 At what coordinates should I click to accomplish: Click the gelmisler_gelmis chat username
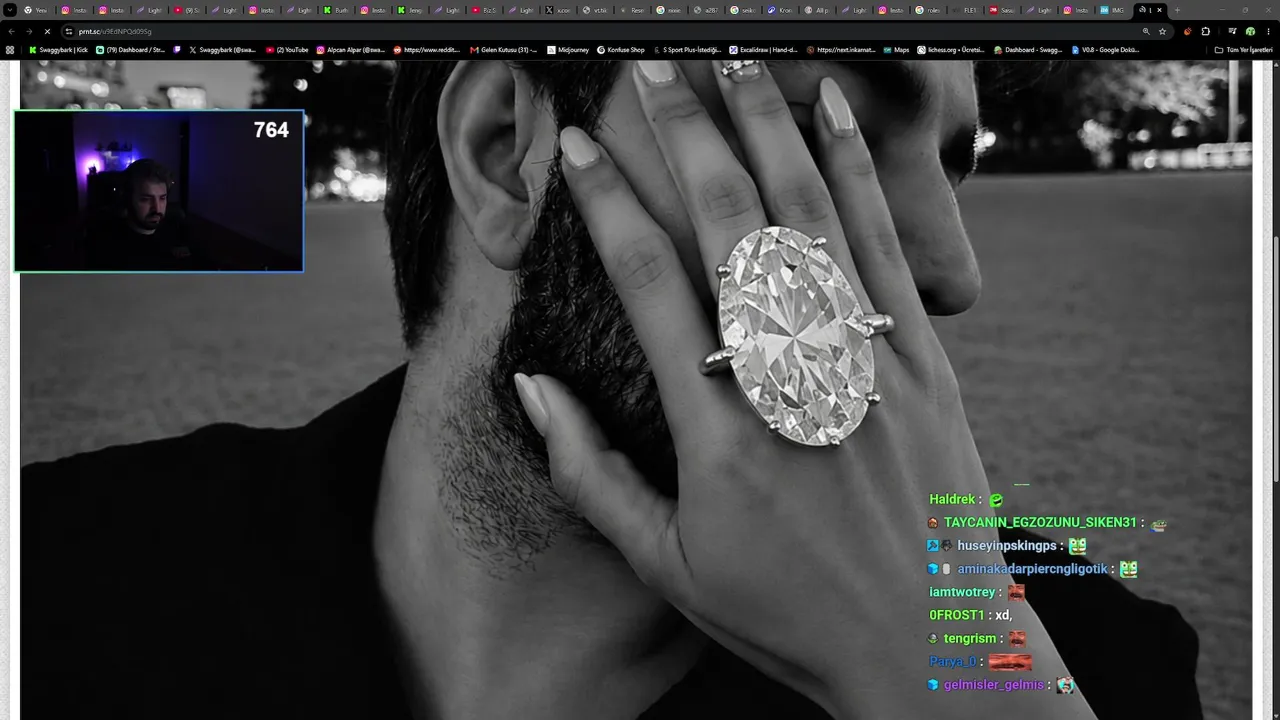993,685
